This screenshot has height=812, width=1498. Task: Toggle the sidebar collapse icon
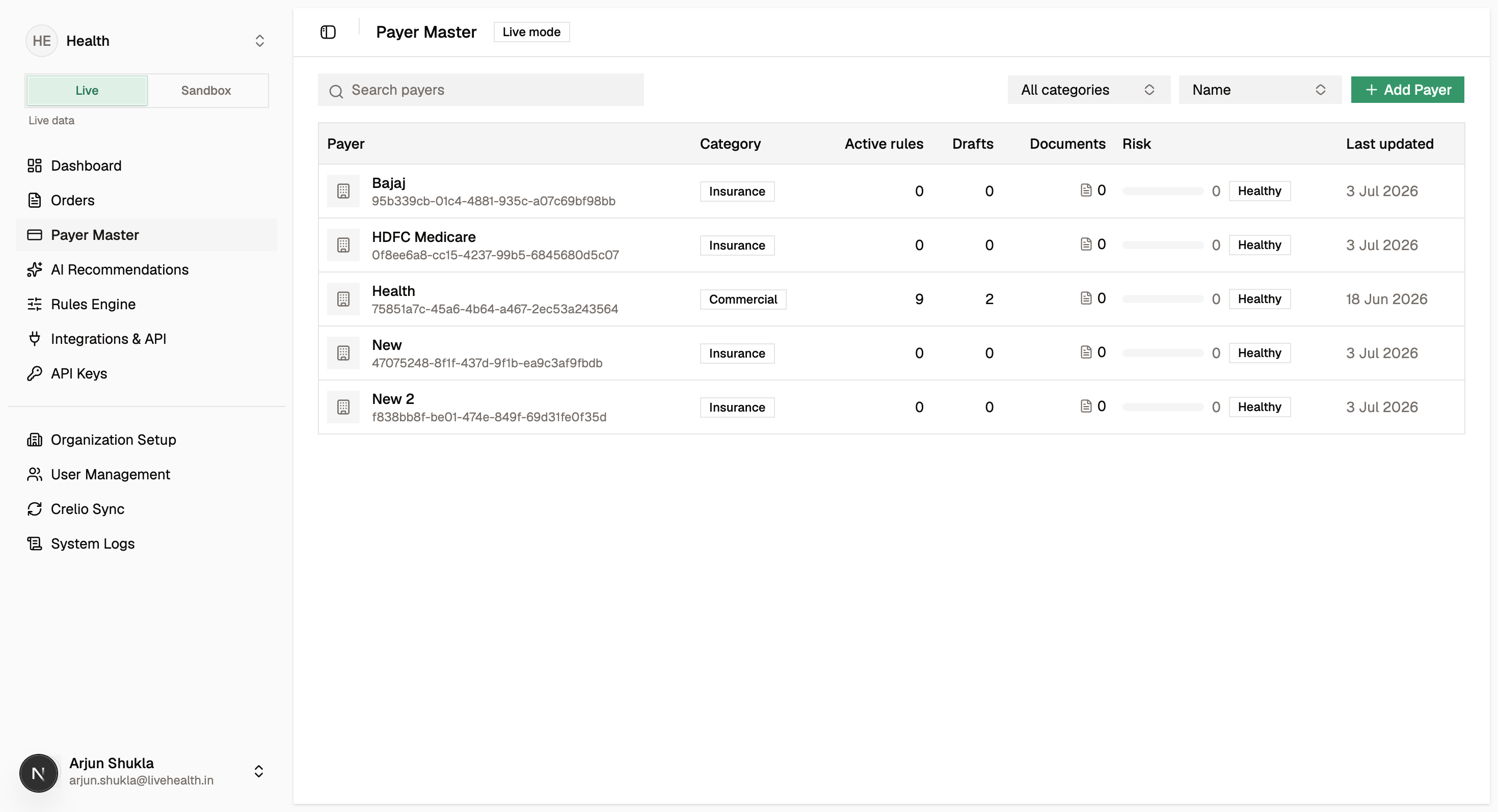(x=328, y=32)
